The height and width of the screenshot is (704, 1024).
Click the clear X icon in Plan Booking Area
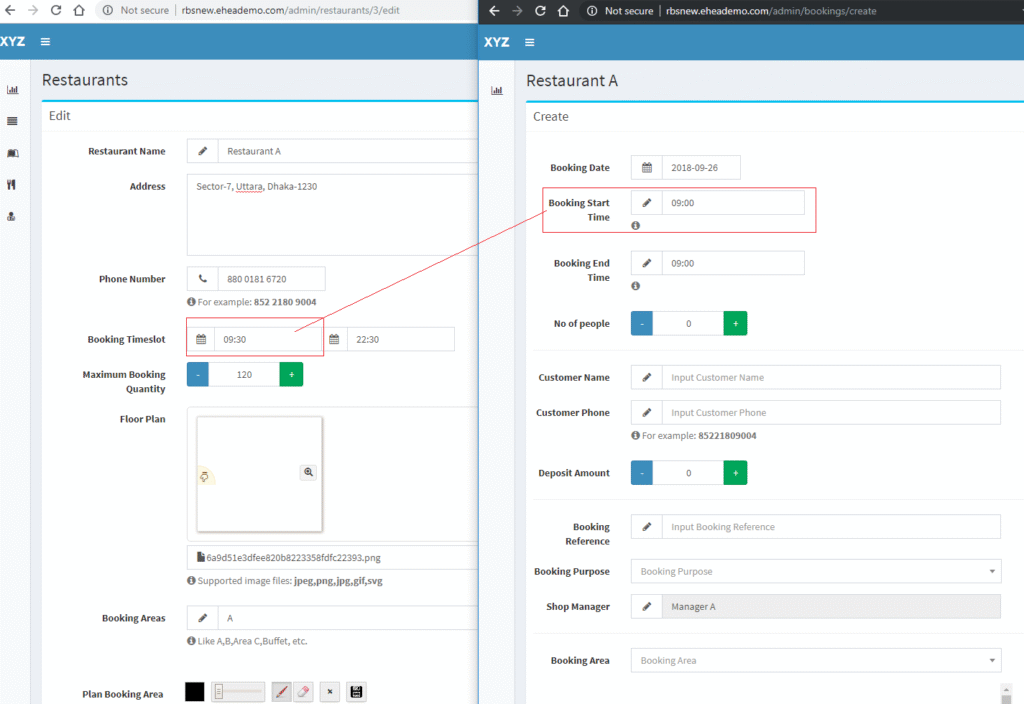point(331,691)
